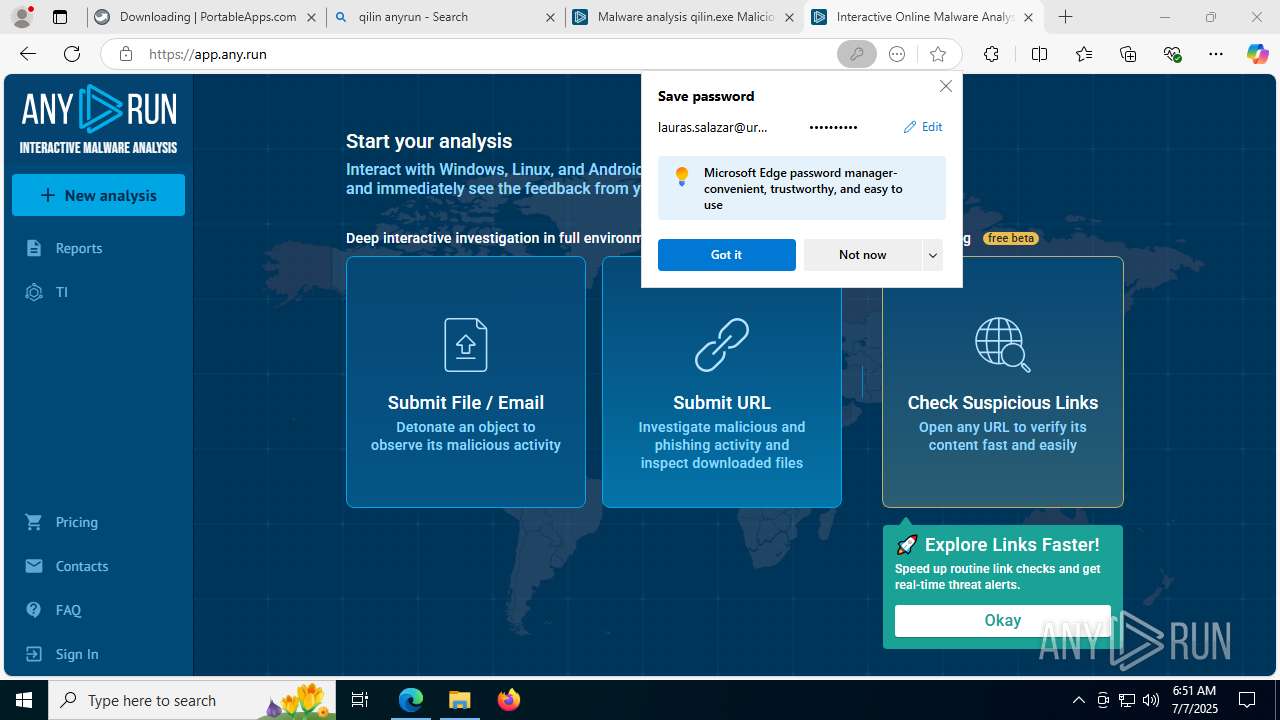This screenshot has height=720, width=1280.
Task: Open Firefox from taskbar
Action: (x=508, y=700)
